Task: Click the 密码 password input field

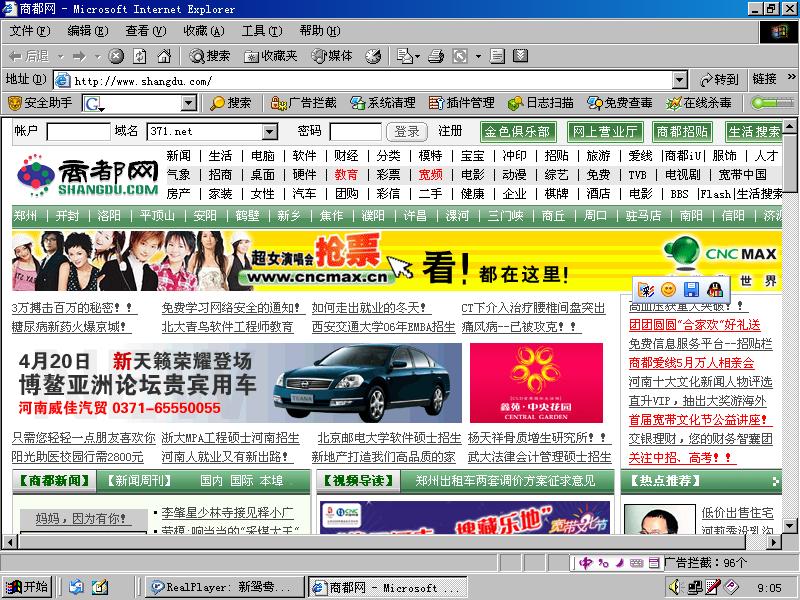Action: click(355, 131)
